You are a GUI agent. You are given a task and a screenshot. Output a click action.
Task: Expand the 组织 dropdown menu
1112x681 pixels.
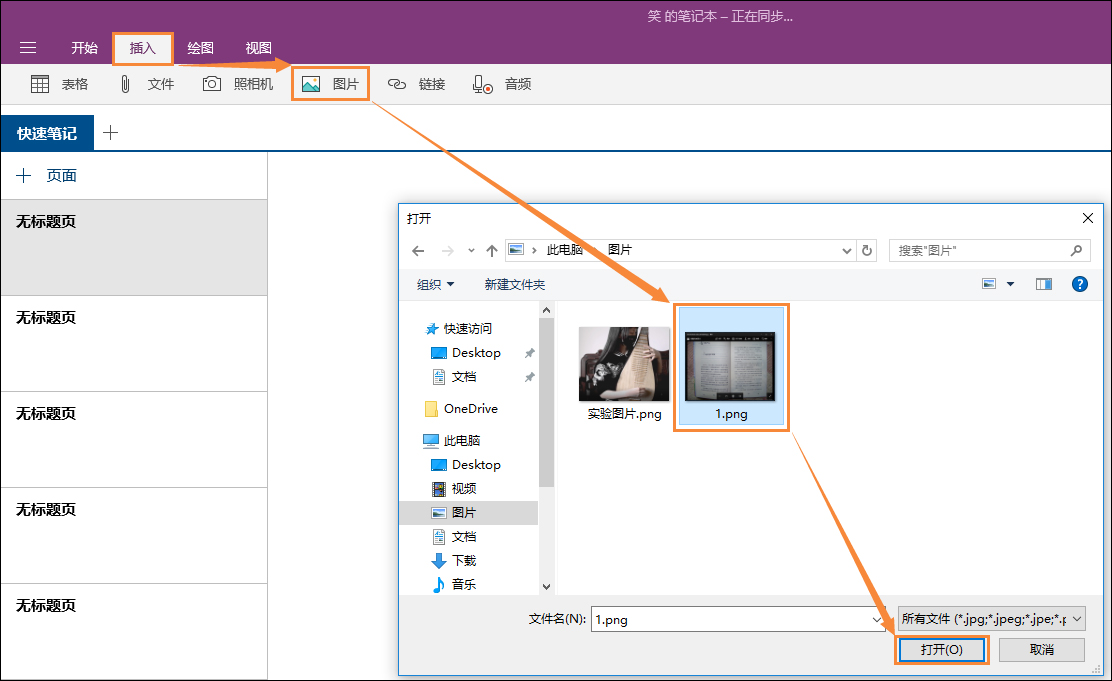pos(434,283)
